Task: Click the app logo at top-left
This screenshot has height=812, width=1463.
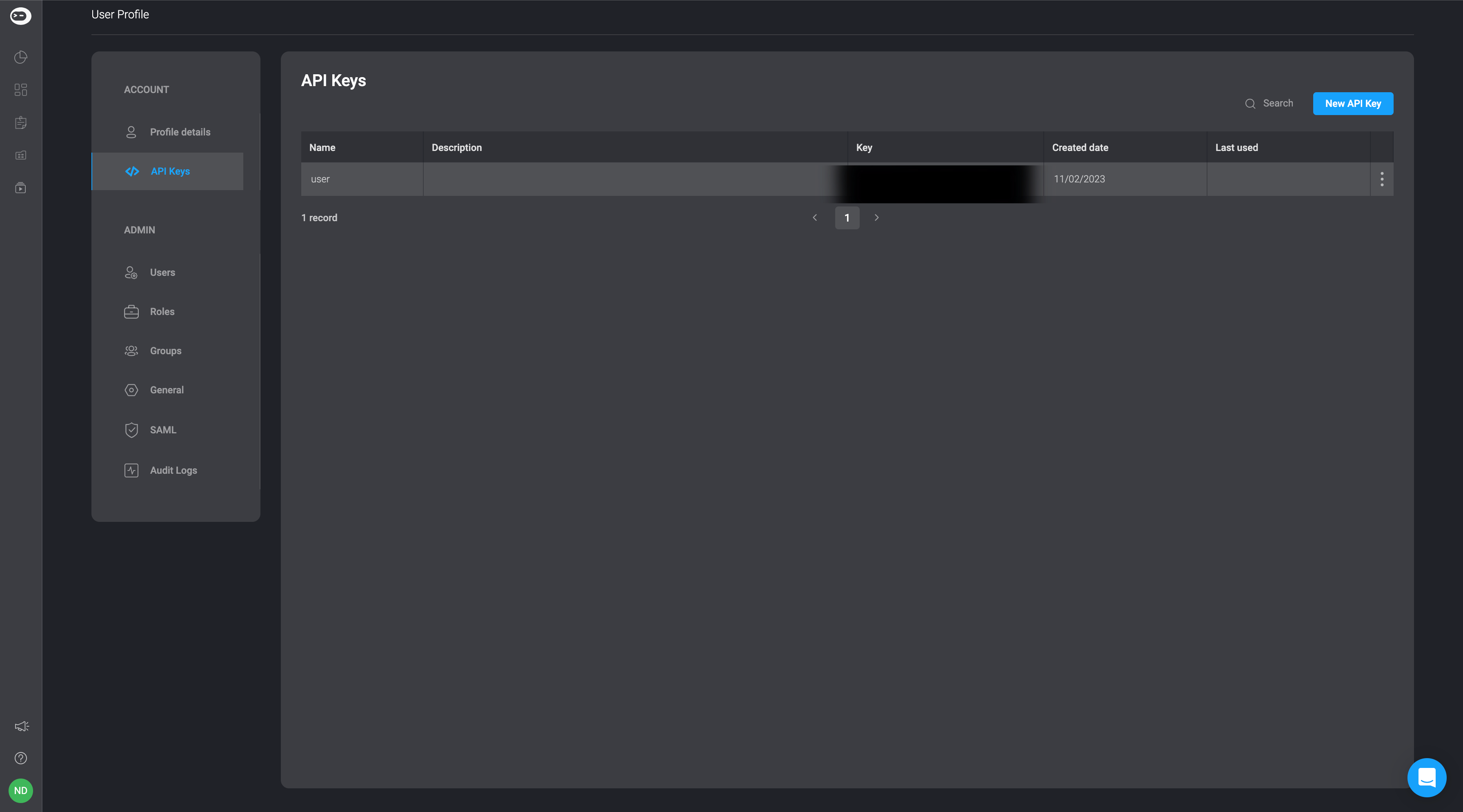Action: (20, 16)
